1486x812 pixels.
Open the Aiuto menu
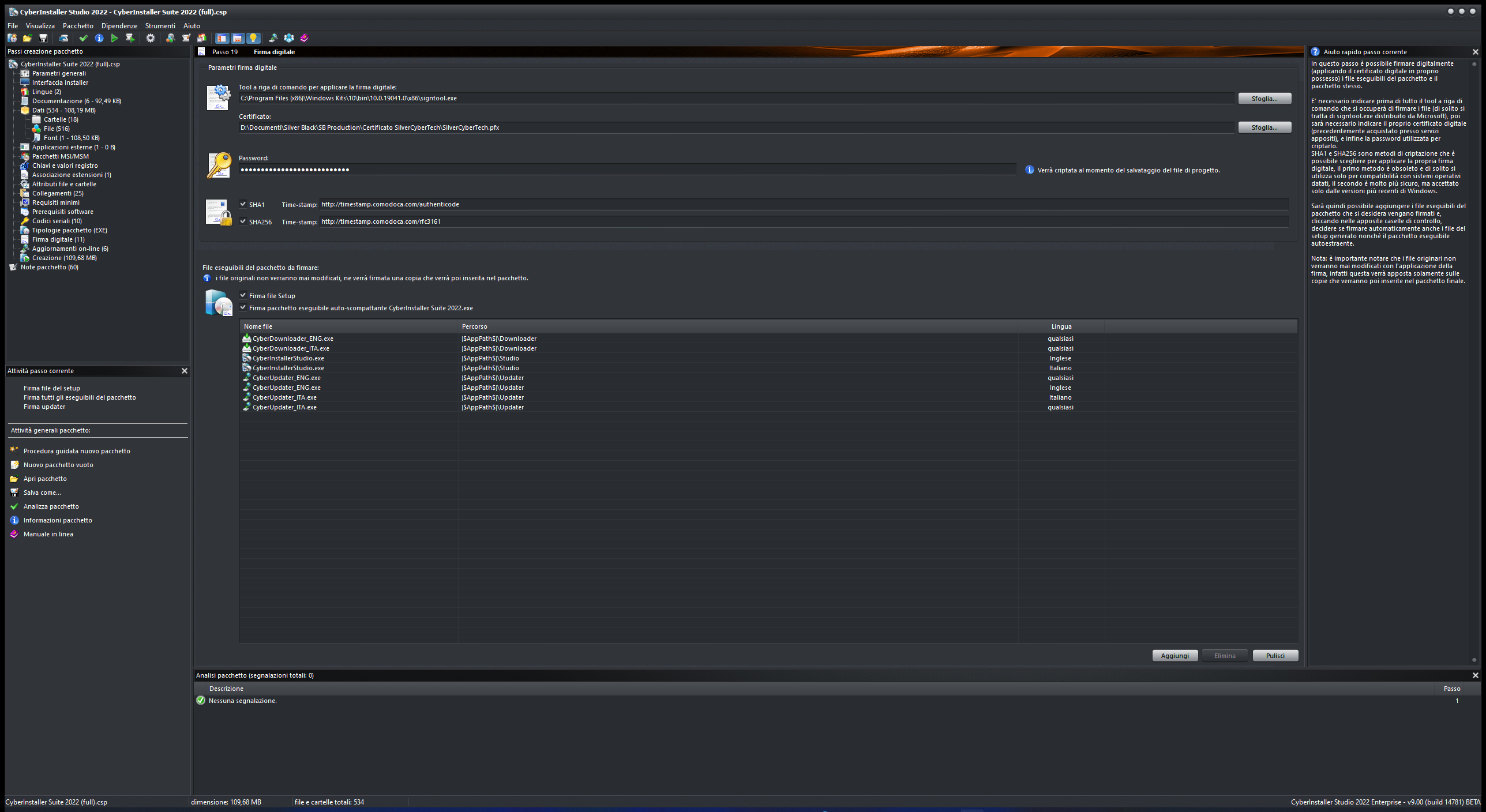[x=192, y=26]
